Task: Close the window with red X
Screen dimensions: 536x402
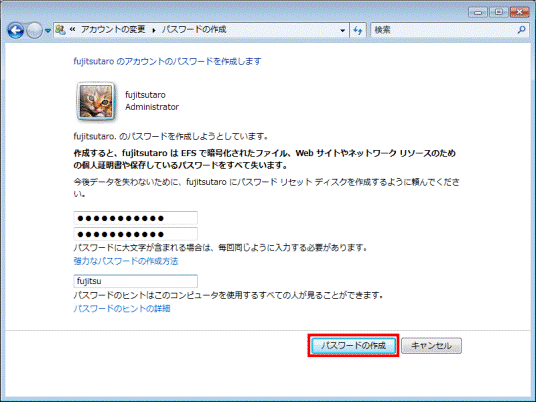Action: coord(520,12)
